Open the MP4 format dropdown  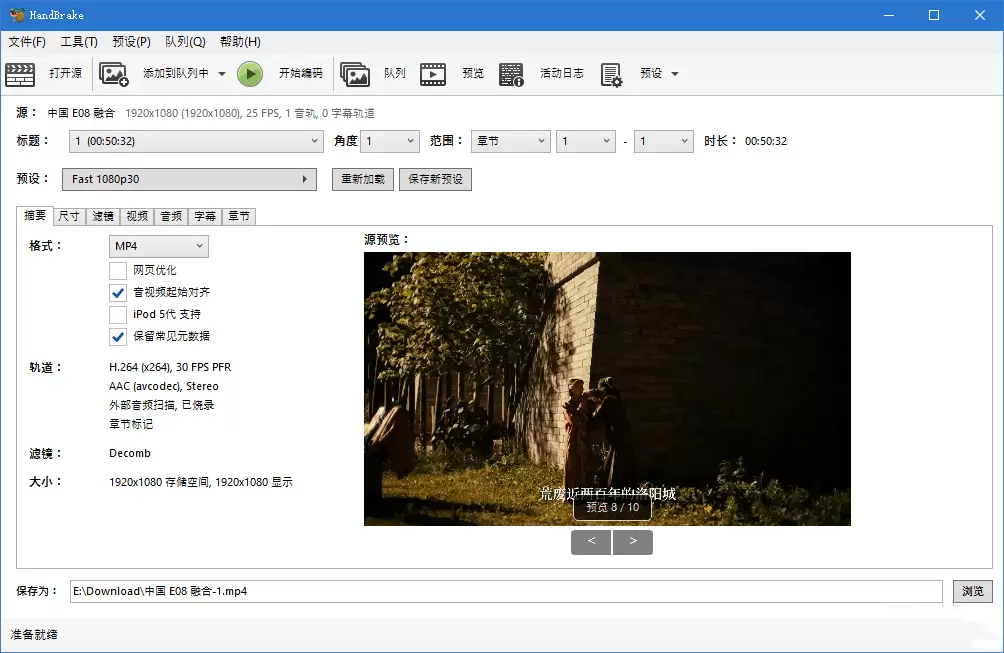(x=159, y=246)
